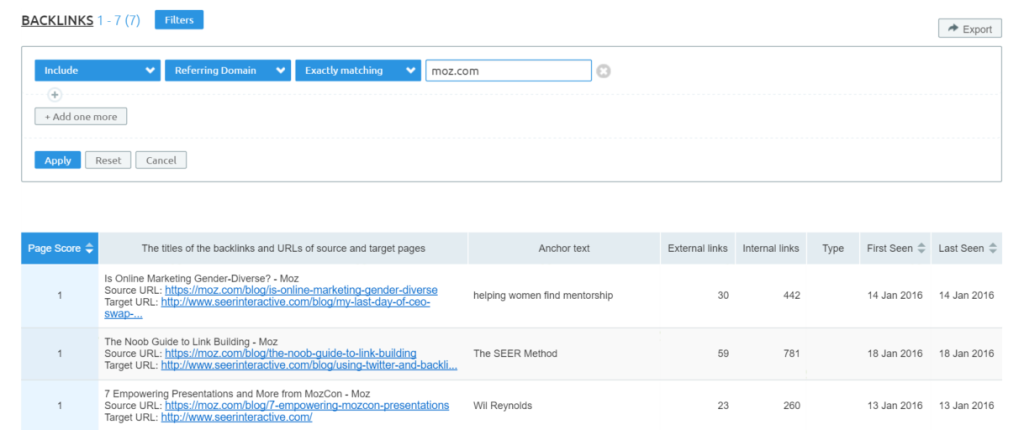The height and width of the screenshot is (430, 1024).
Task: Open the Referring Domain dropdown
Action: pos(227,71)
